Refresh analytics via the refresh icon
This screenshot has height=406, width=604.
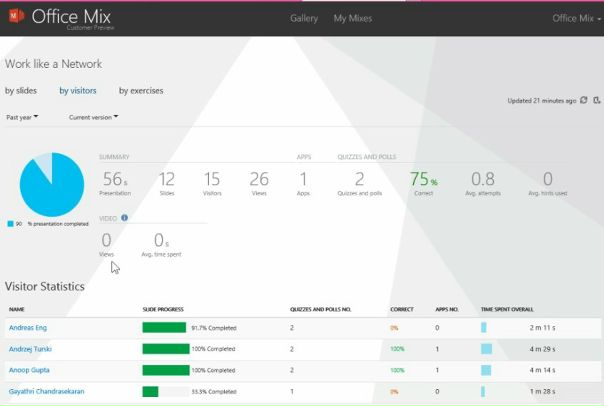(x=584, y=100)
